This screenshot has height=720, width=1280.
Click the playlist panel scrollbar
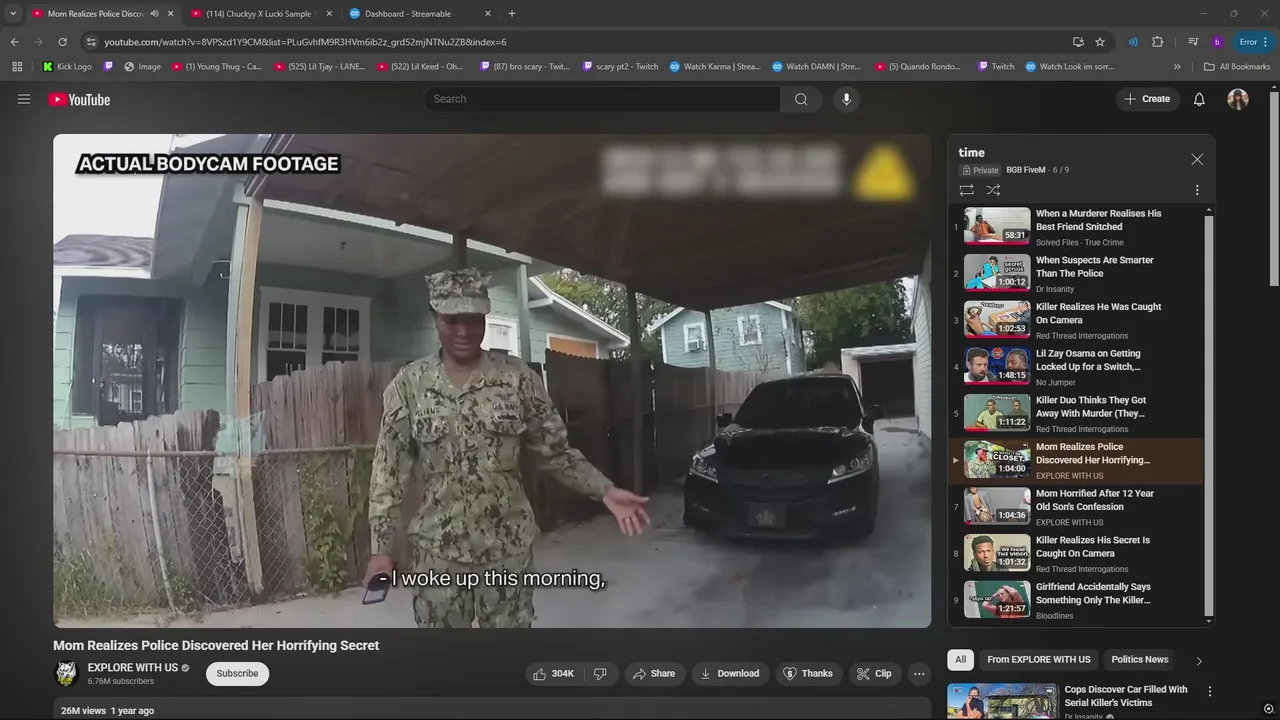point(1209,416)
